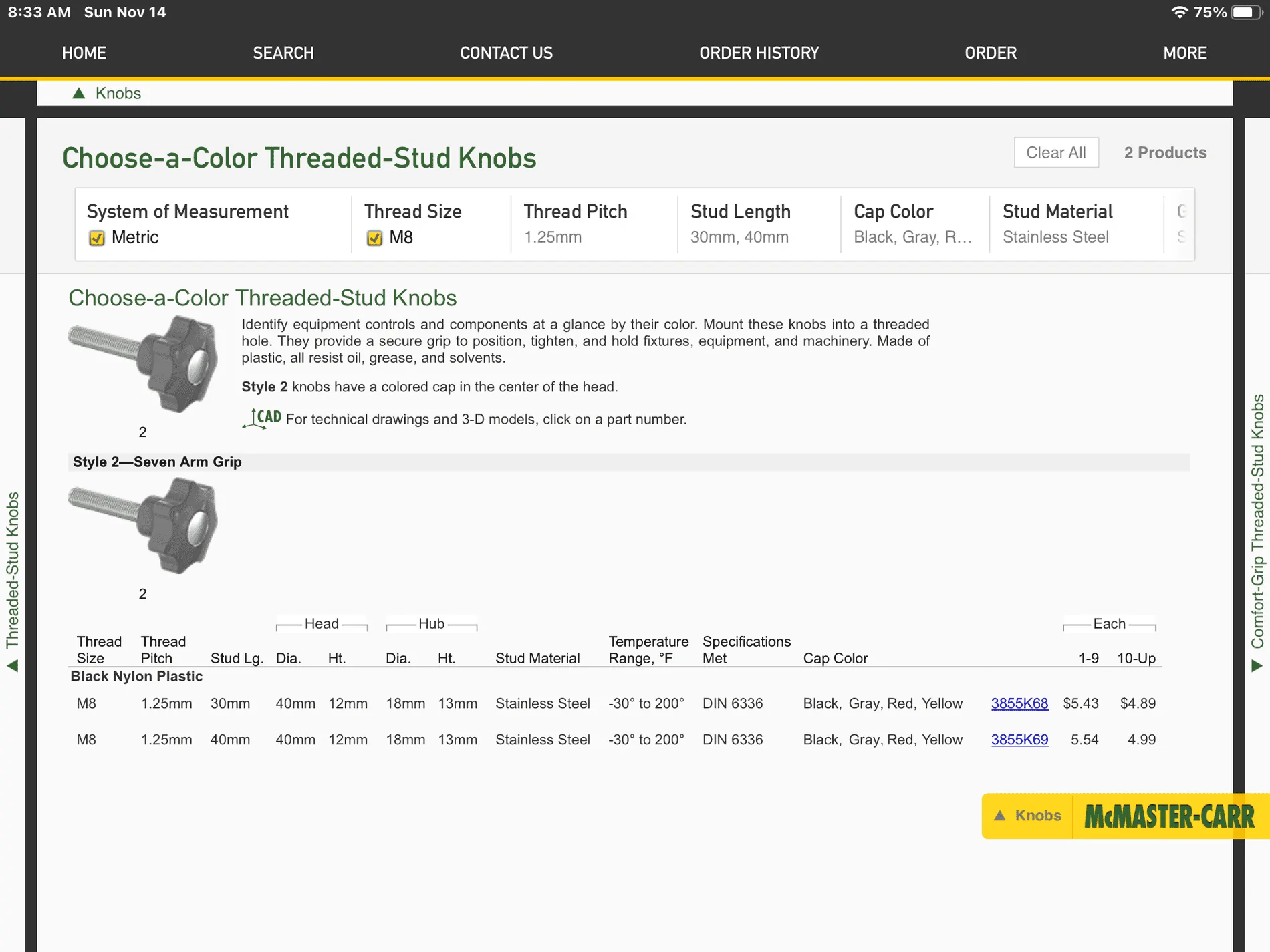
Task: Open the MORE menu
Action: (x=1184, y=53)
